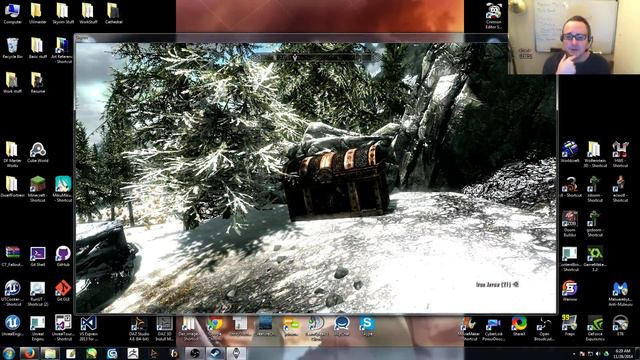Image resolution: width=640 pixels, height=360 pixels.
Task: Open Wolfenstein 3D shortcut folder
Action: pyautogui.click(x=595, y=154)
